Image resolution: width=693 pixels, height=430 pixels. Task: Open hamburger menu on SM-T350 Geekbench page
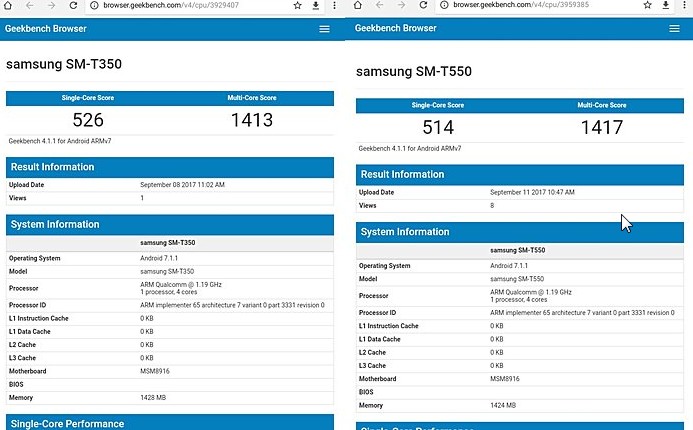point(324,29)
